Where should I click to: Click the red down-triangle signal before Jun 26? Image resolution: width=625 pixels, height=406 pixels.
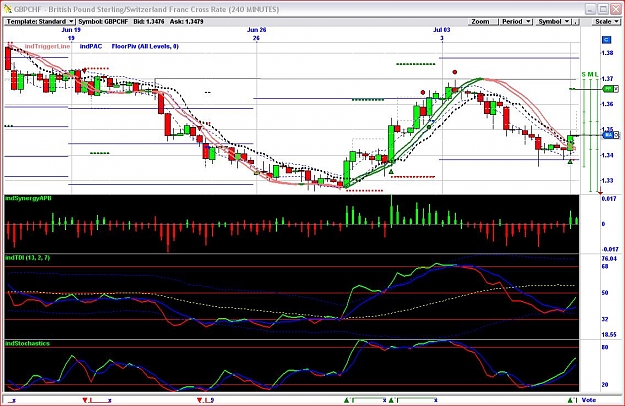coord(199,127)
